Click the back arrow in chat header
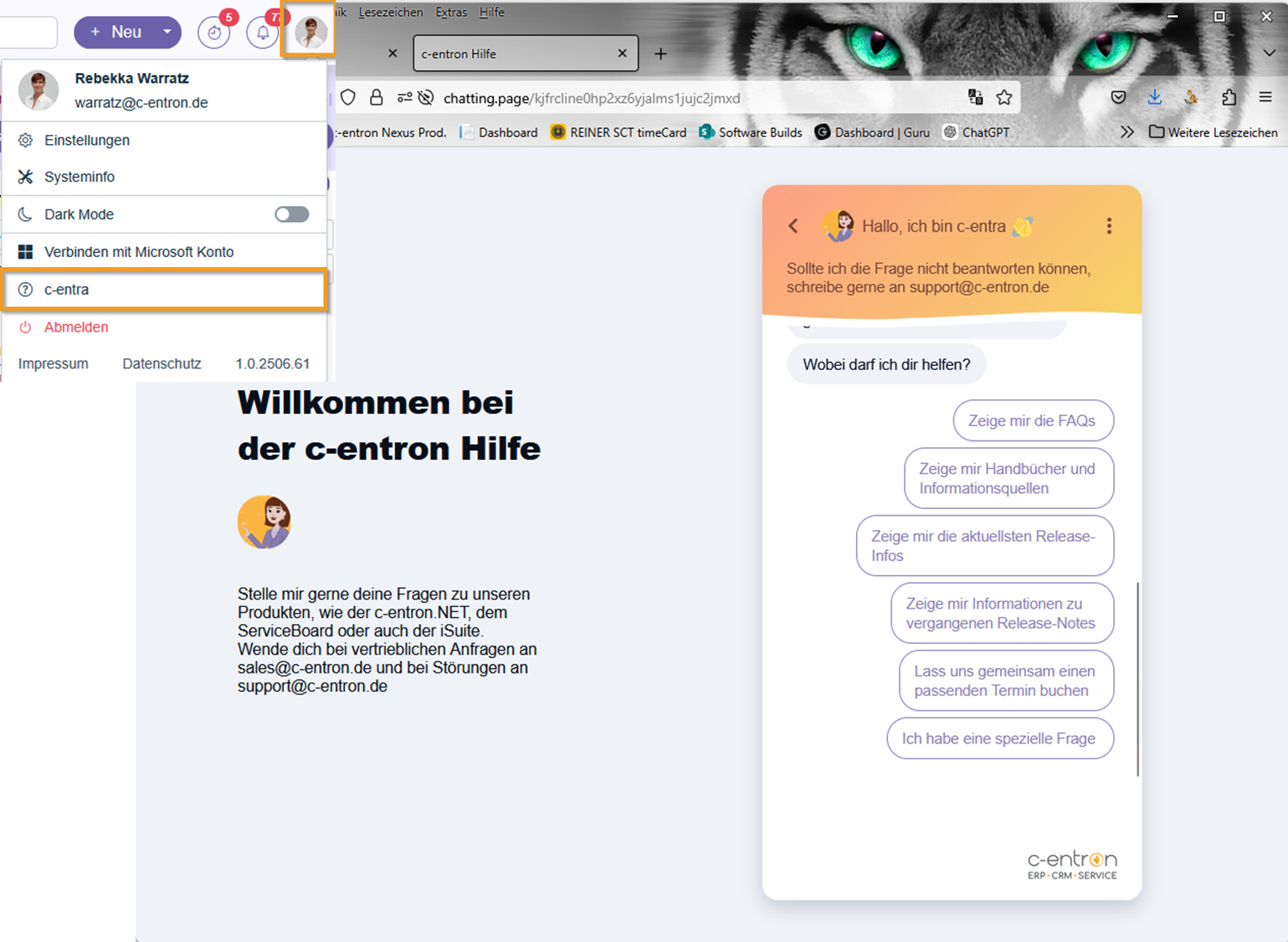This screenshot has width=1288, height=942. click(x=793, y=226)
